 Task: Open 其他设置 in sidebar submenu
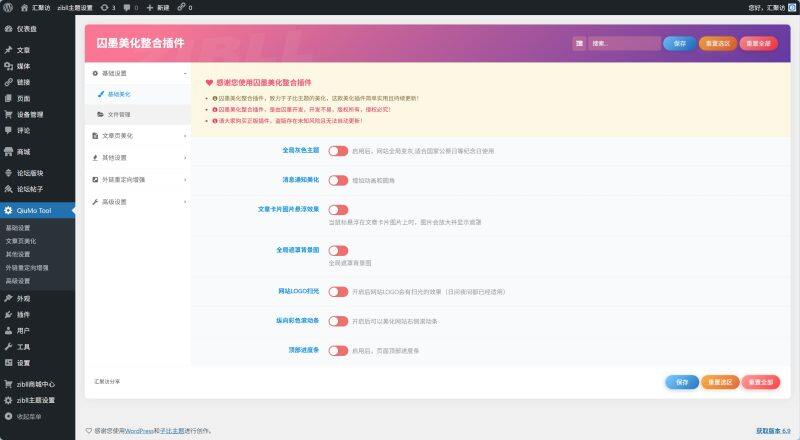(x=18, y=254)
